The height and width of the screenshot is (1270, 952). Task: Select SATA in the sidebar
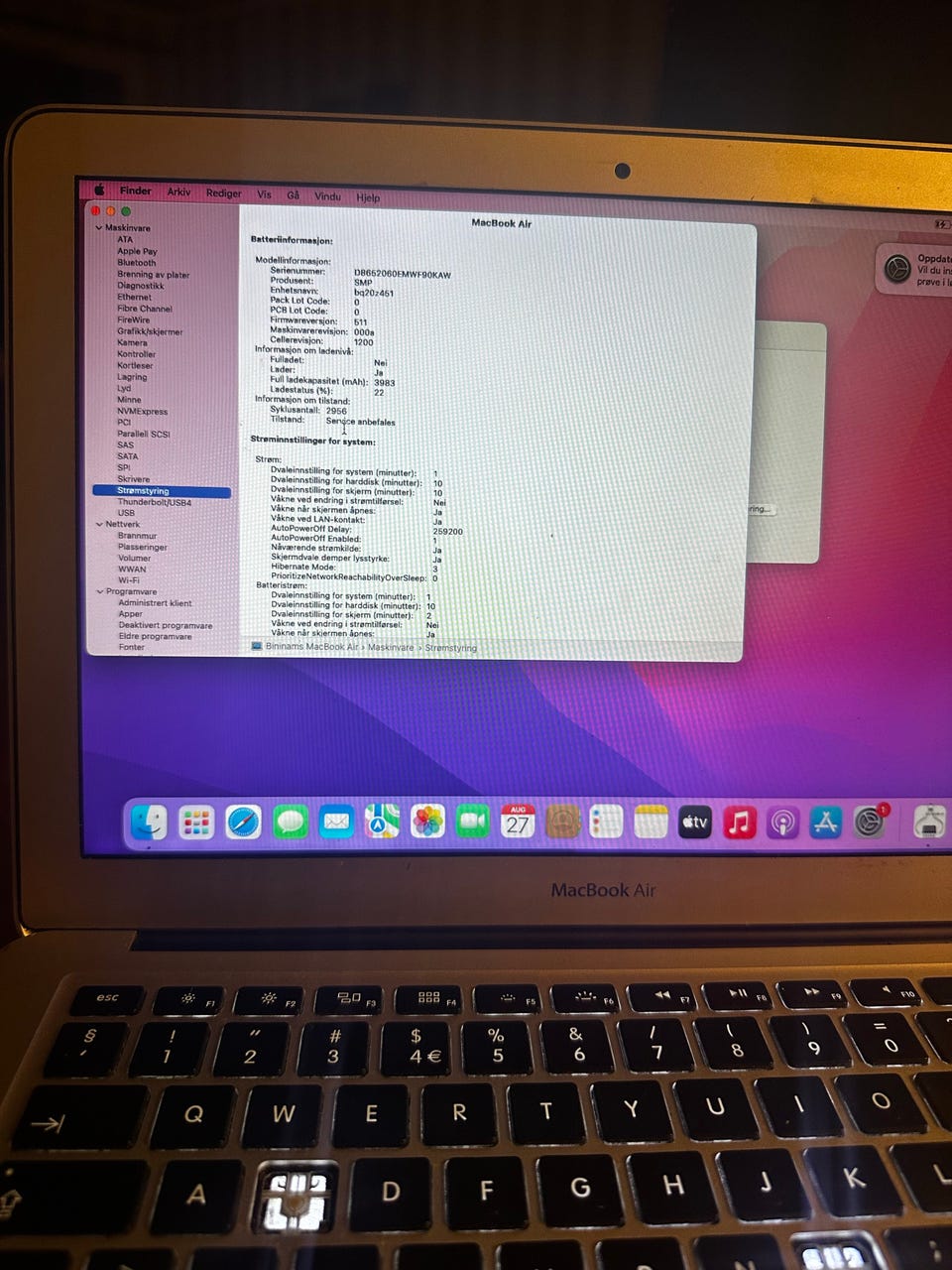128,456
